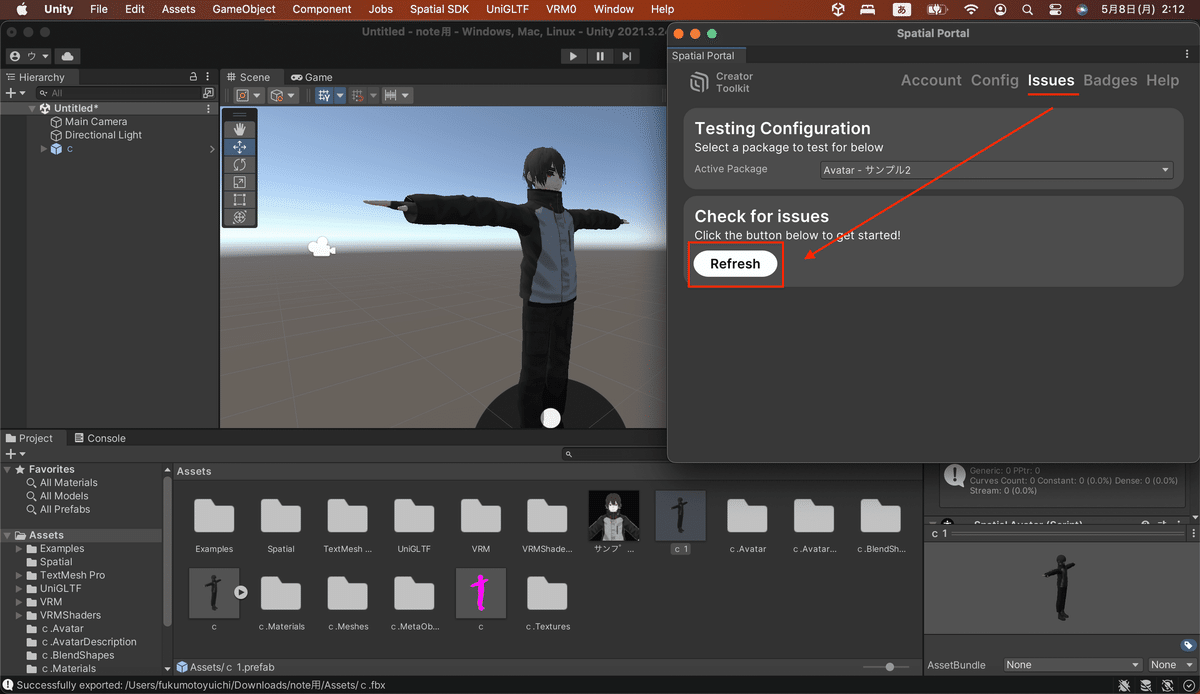
Task: Open AssetBundle name None dropdown
Action: pos(1073,665)
